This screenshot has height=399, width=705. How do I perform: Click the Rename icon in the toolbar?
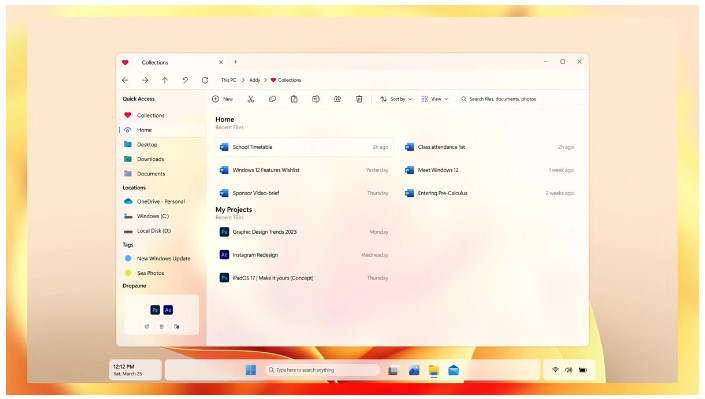(316, 99)
